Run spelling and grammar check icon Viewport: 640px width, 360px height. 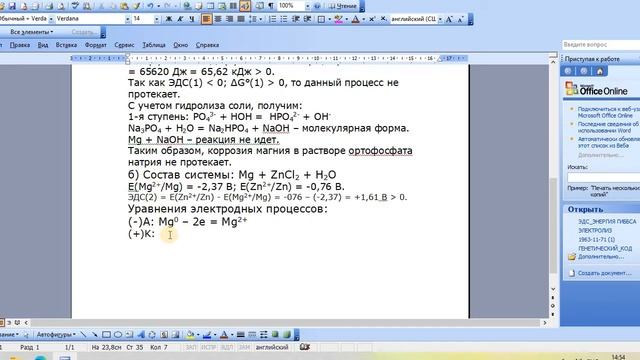(75, 6)
